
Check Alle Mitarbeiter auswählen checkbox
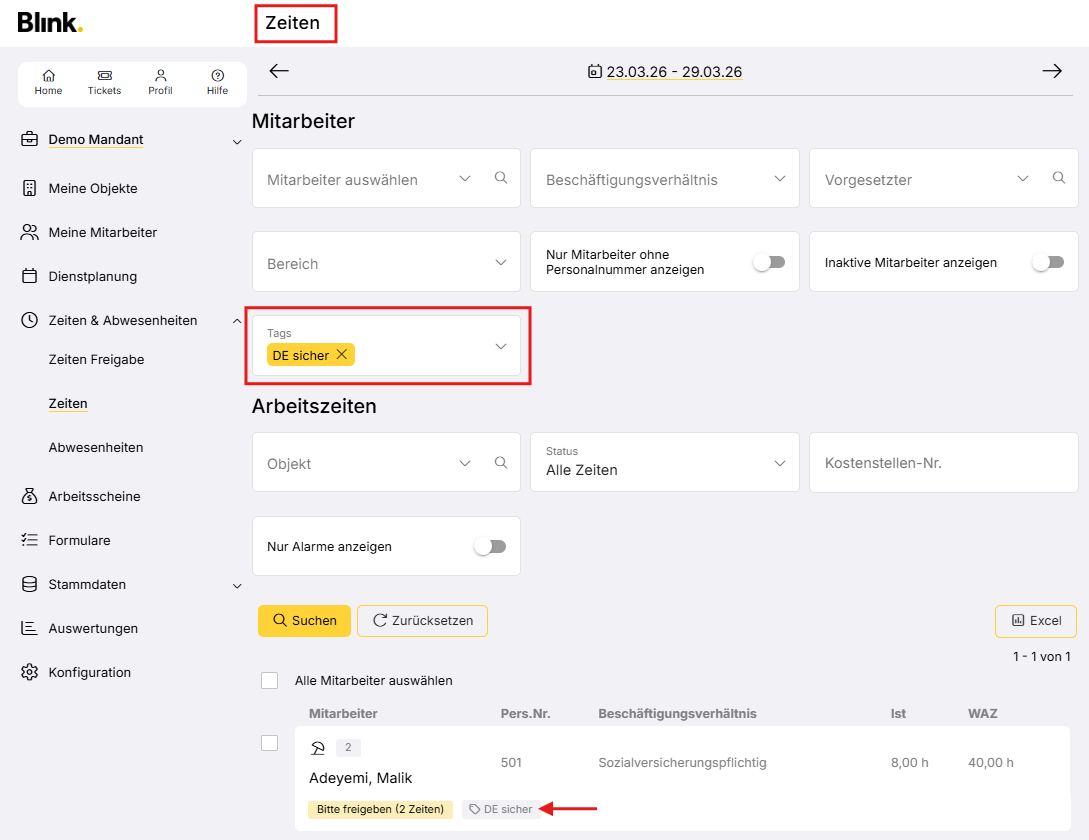pyautogui.click(x=269, y=681)
